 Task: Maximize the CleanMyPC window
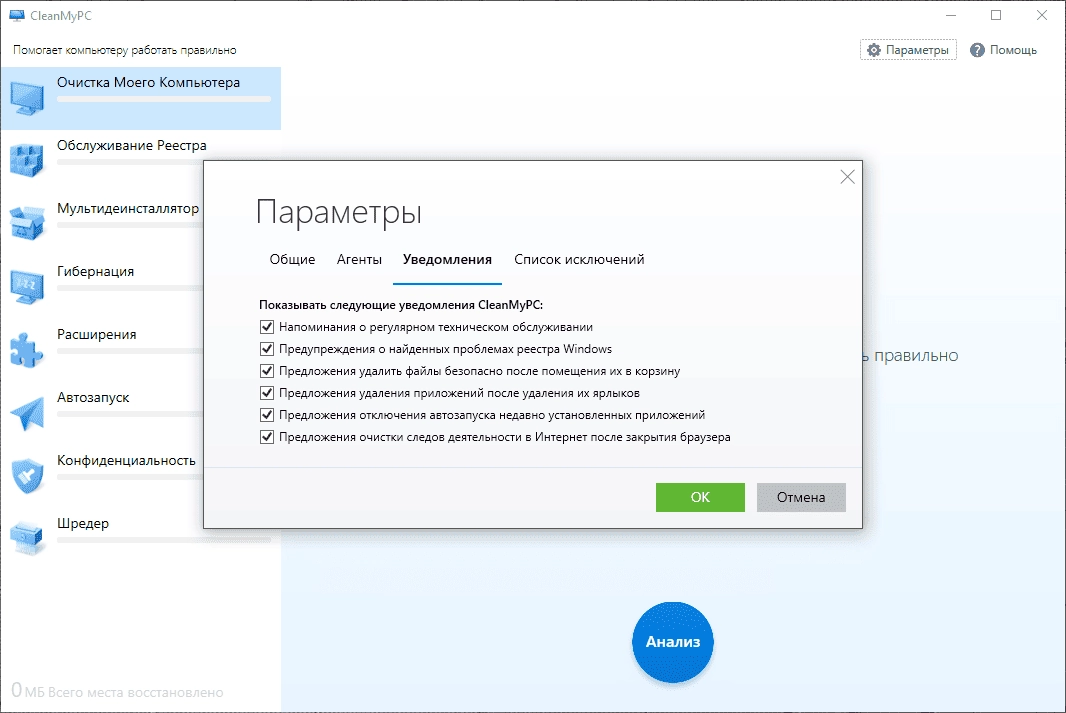click(996, 15)
